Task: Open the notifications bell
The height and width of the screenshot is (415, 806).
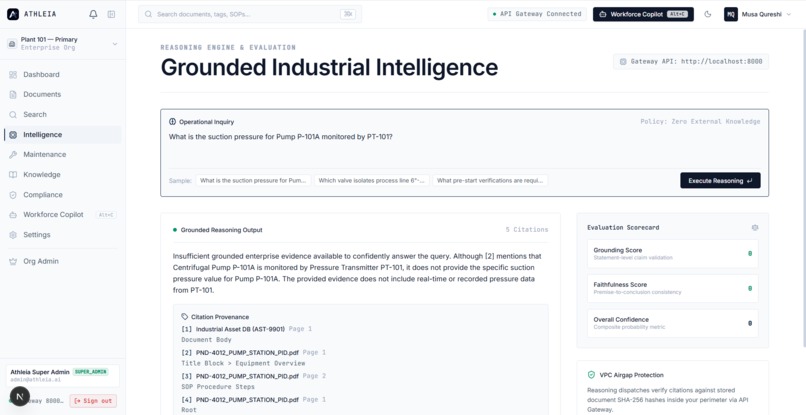Action: click(93, 14)
